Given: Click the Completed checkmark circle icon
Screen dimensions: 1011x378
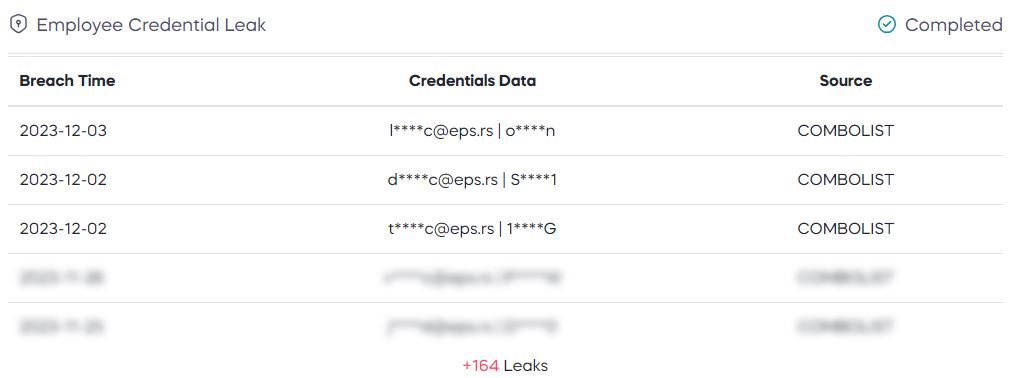Looking at the screenshot, I should 887,25.
